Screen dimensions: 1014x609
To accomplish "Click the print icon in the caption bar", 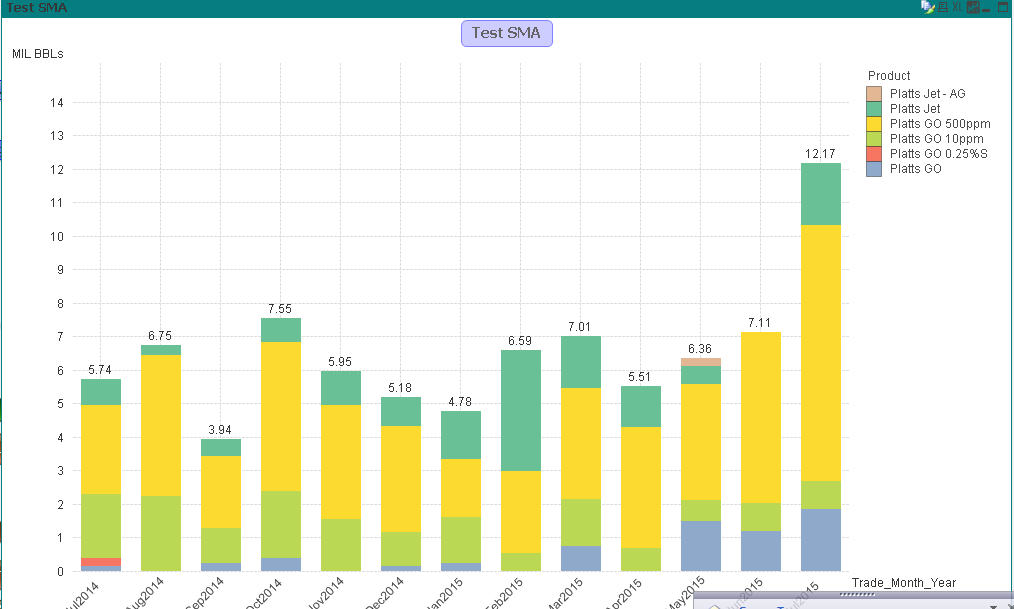I will [943, 7].
